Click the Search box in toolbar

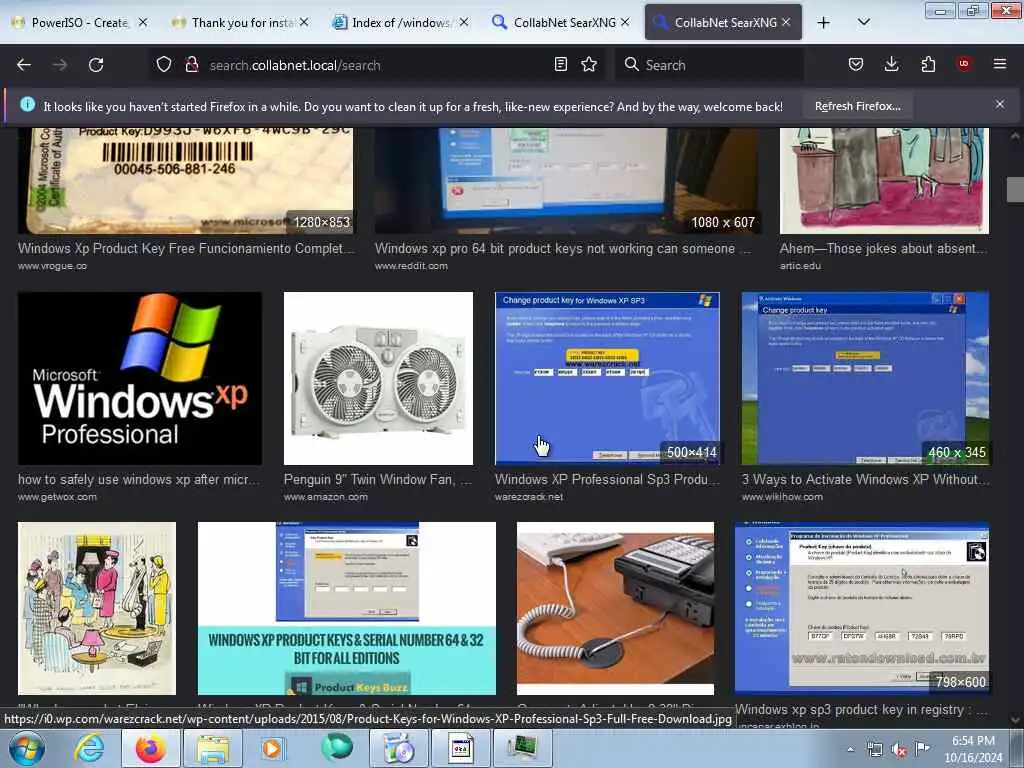pos(709,65)
